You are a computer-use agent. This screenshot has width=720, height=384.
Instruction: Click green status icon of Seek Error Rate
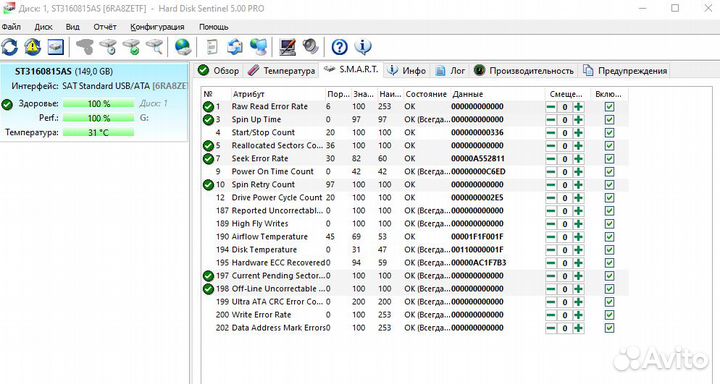208,158
